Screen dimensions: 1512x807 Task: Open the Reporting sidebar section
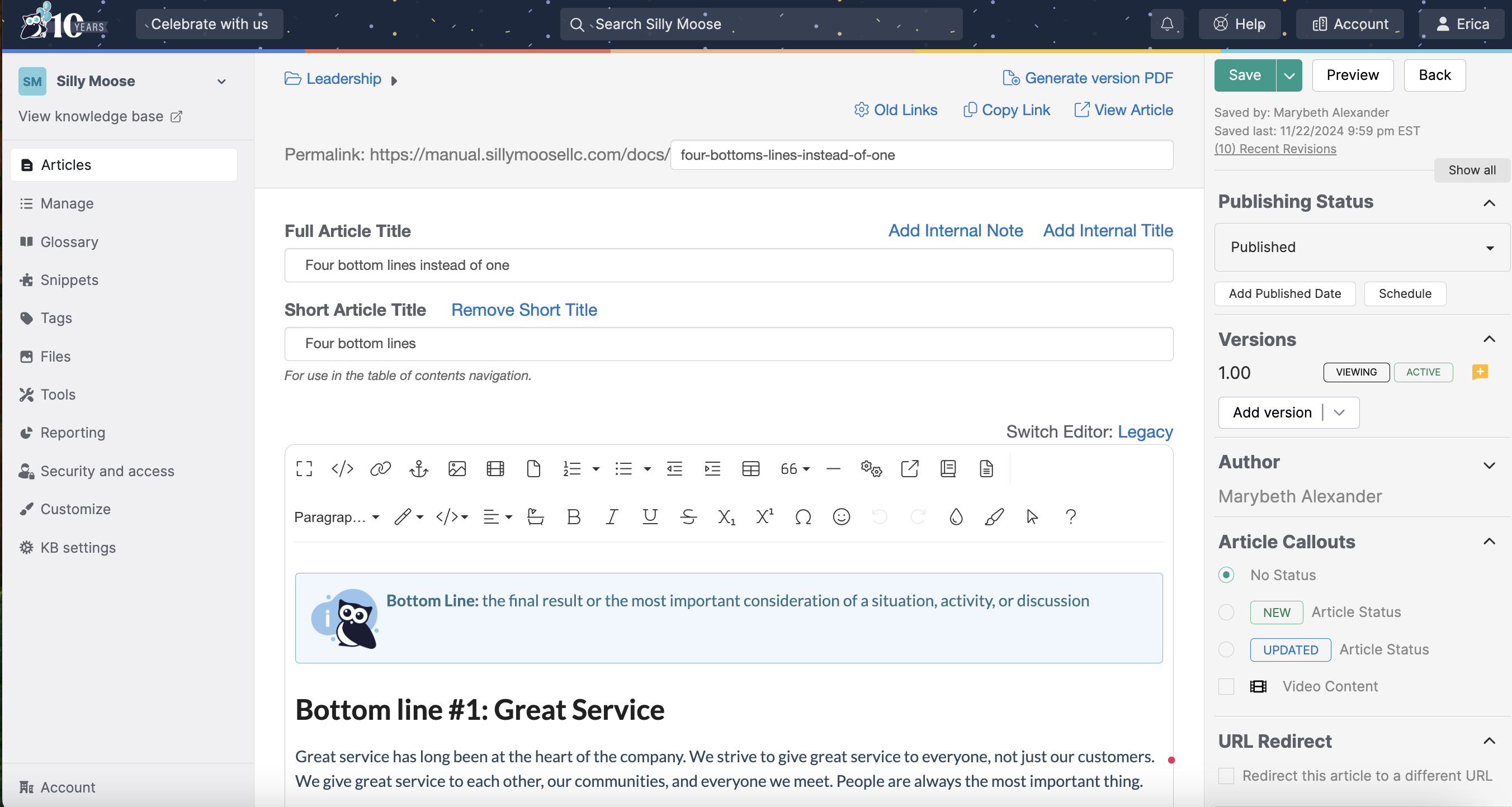point(72,432)
